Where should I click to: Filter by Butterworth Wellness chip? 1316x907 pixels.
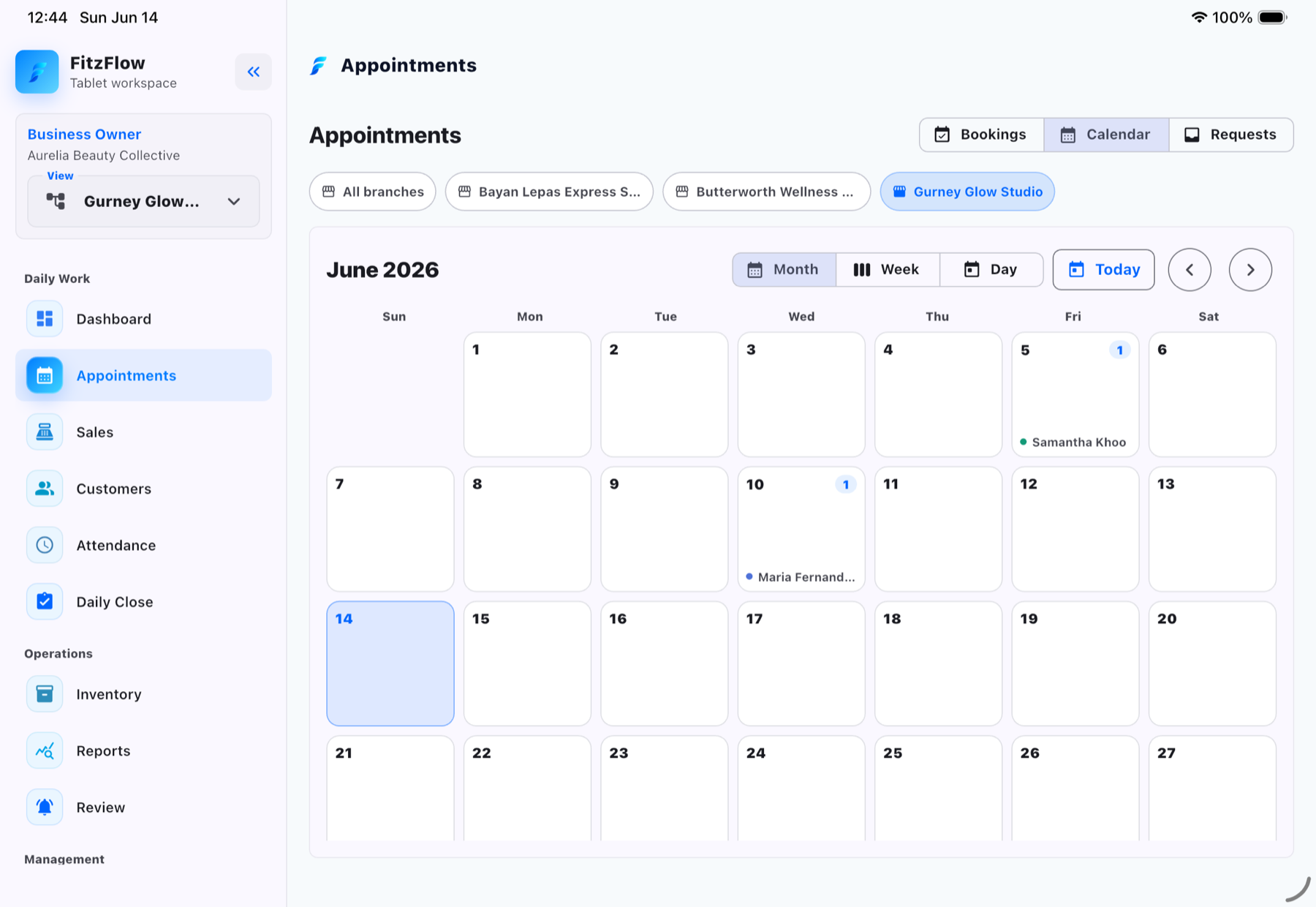[767, 192]
